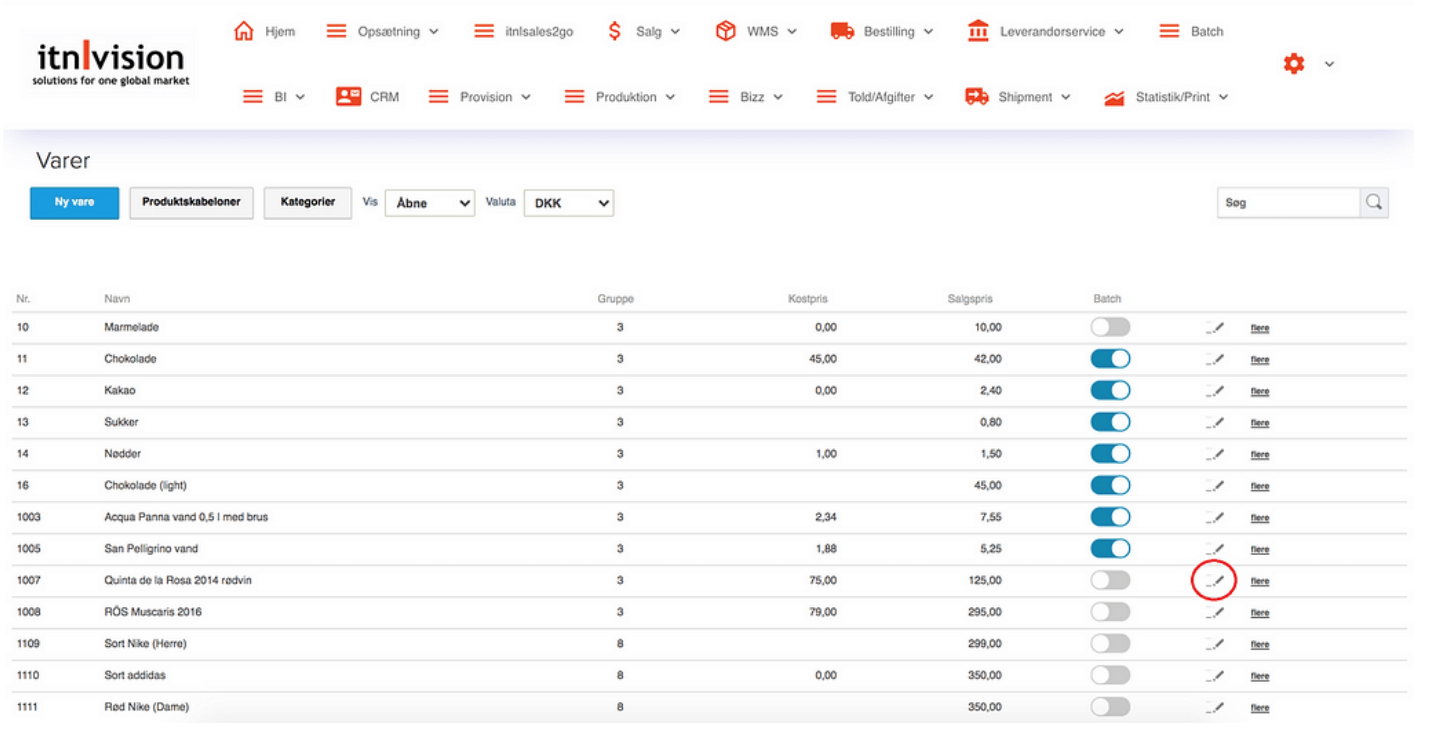
Task: Click the Told/Afgifter hamburger icon
Action: (826, 97)
